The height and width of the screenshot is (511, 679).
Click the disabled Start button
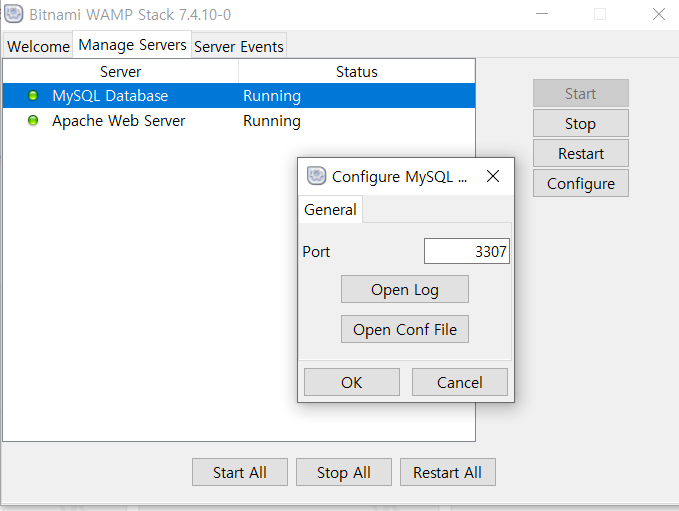click(x=581, y=93)
